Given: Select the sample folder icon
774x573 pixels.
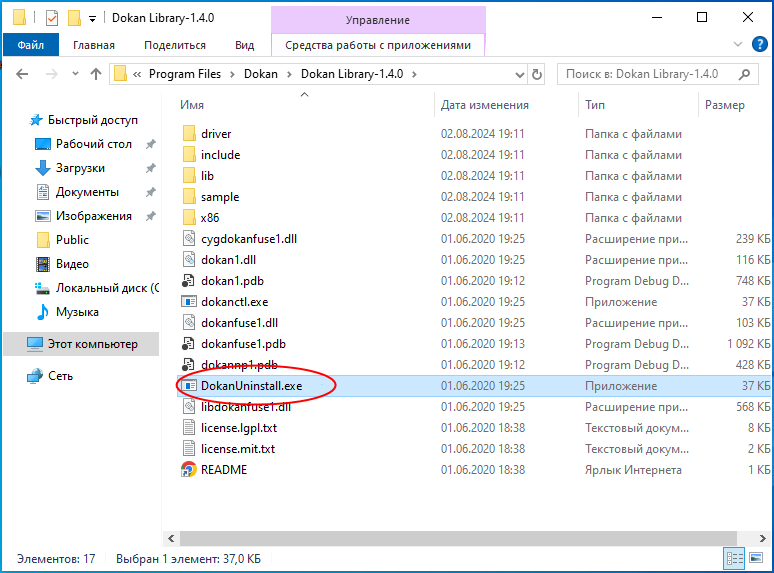Looking at the screenshot, I should pyautogui.click(x=189, y=197).
